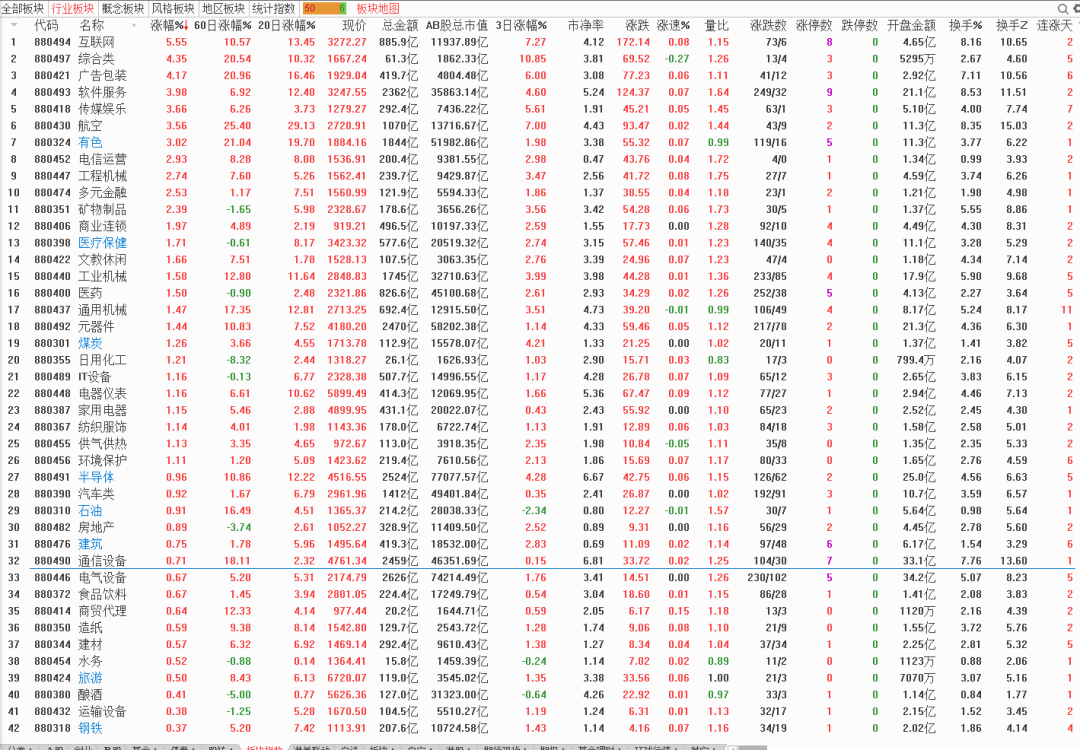Open the 板块地图 link

tap(377, 8)
